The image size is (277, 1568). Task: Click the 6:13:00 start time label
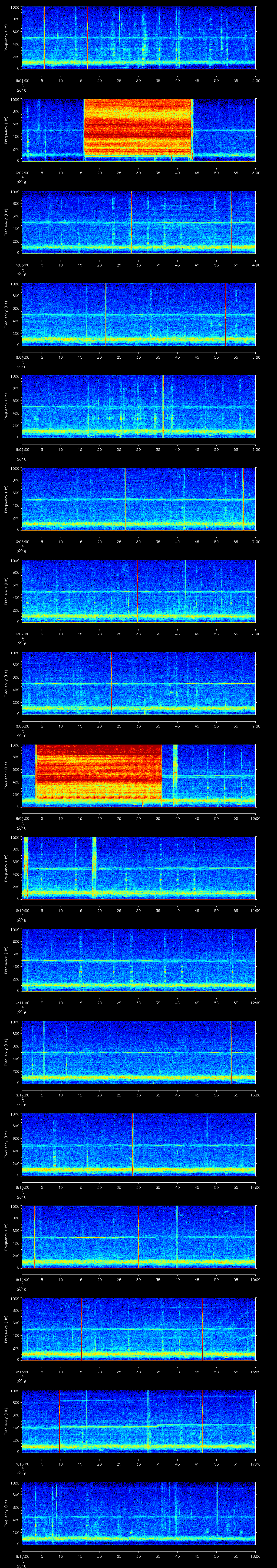tap(22, 1187)
